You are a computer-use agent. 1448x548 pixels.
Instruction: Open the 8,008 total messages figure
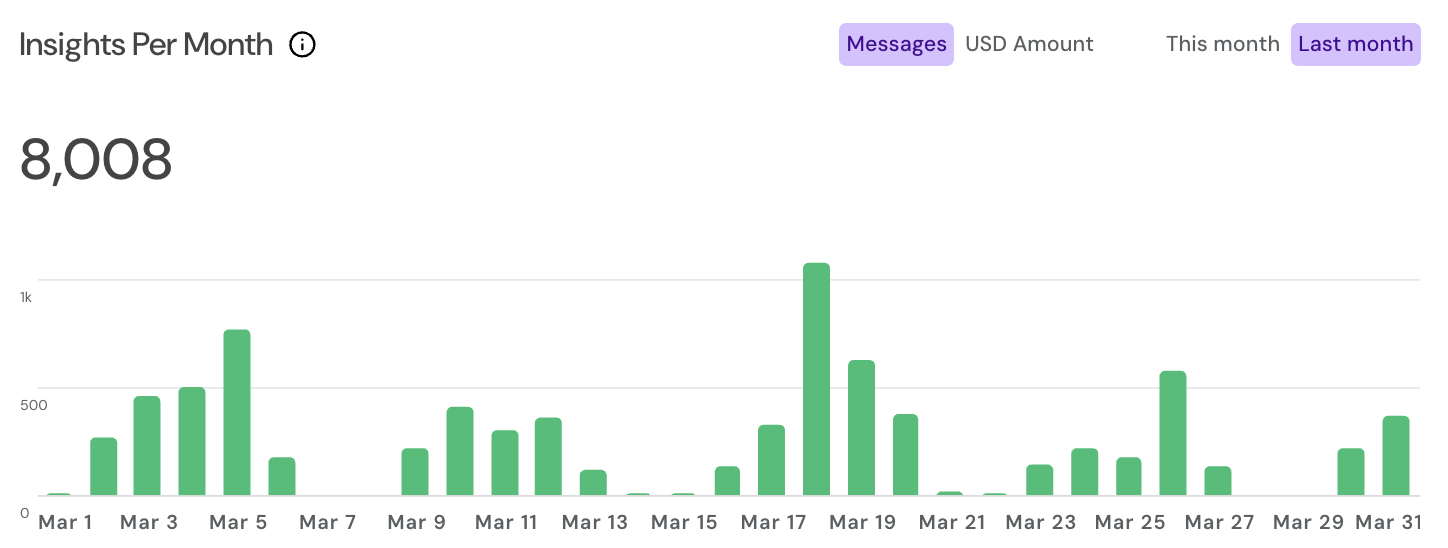[96, 160]
